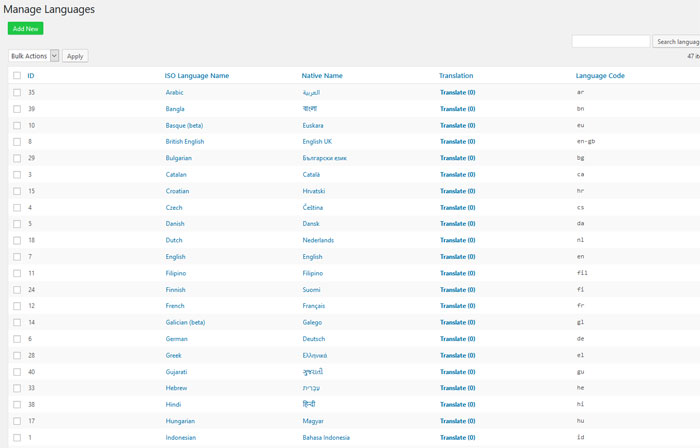Click the native name Català
Screen dimensions: 700x448
[311, 174]
